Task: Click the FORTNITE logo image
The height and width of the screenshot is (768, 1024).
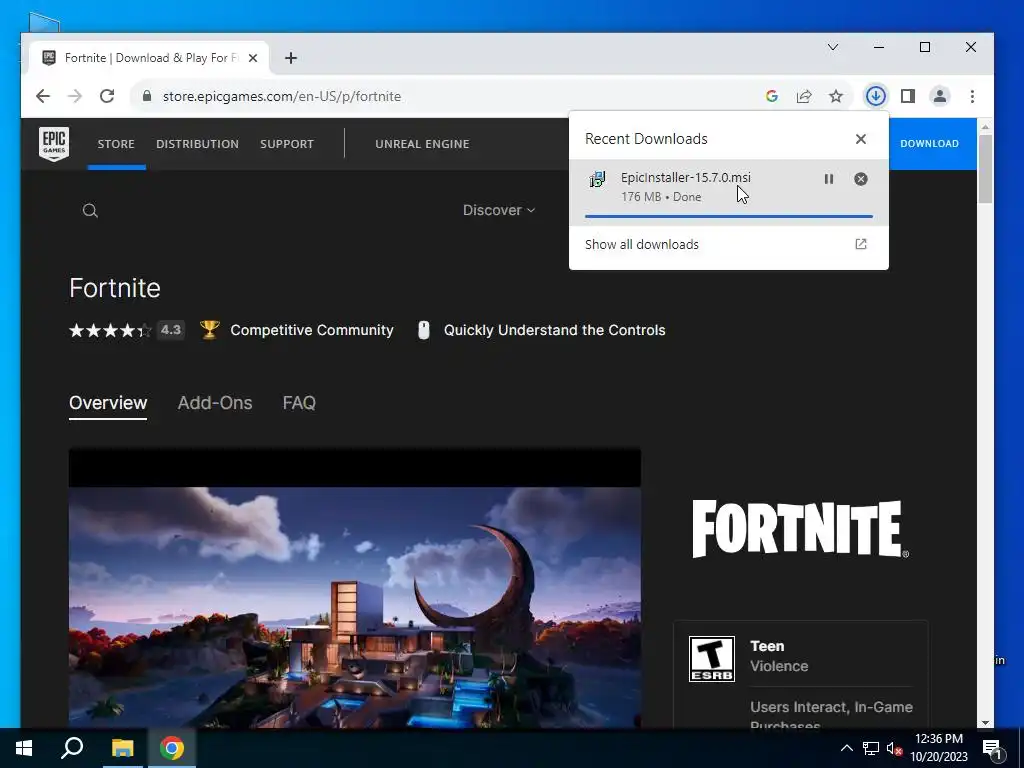Action: [800, 529]
